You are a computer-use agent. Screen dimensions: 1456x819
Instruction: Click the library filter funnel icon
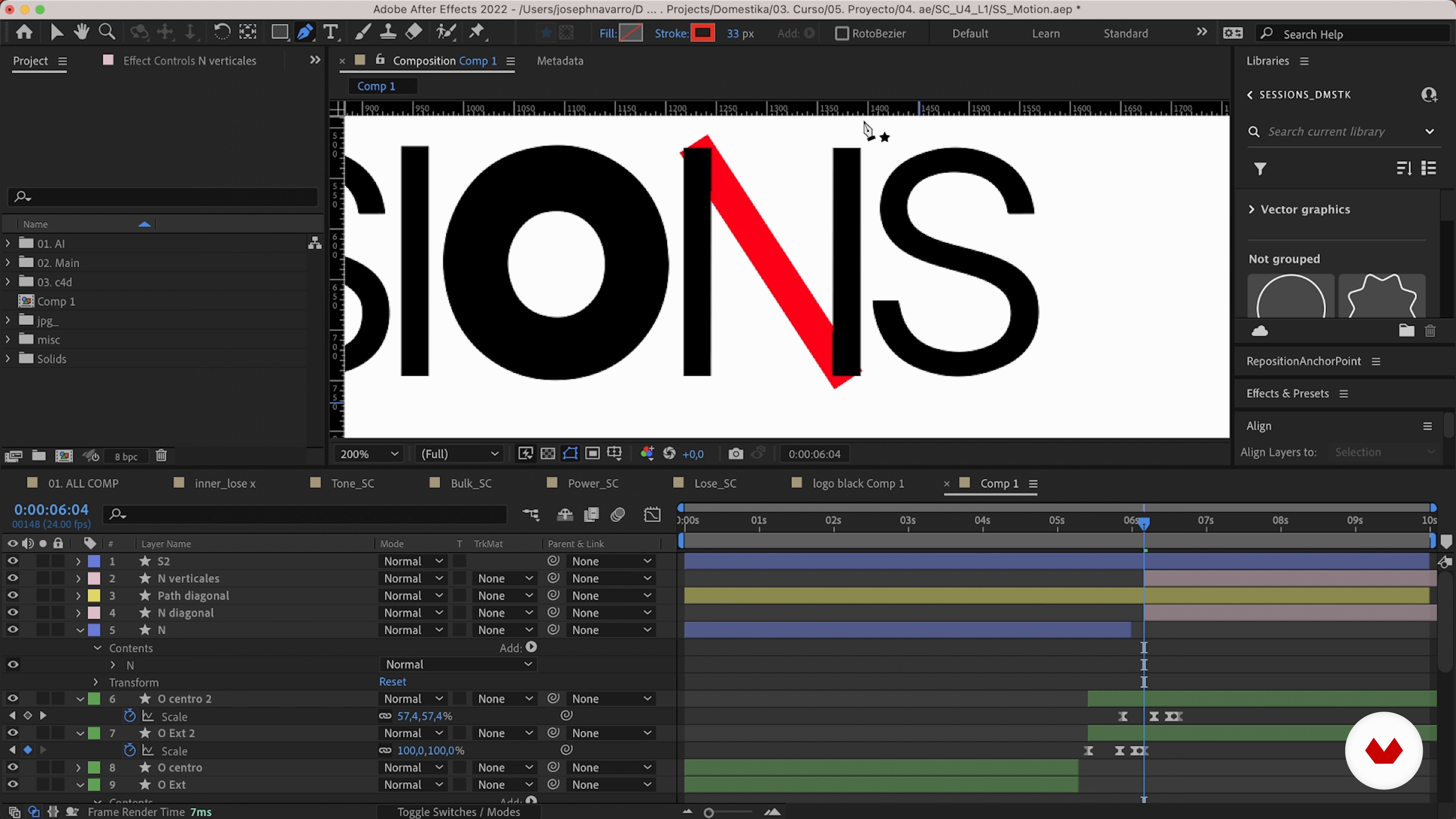tap(1260, 169)
